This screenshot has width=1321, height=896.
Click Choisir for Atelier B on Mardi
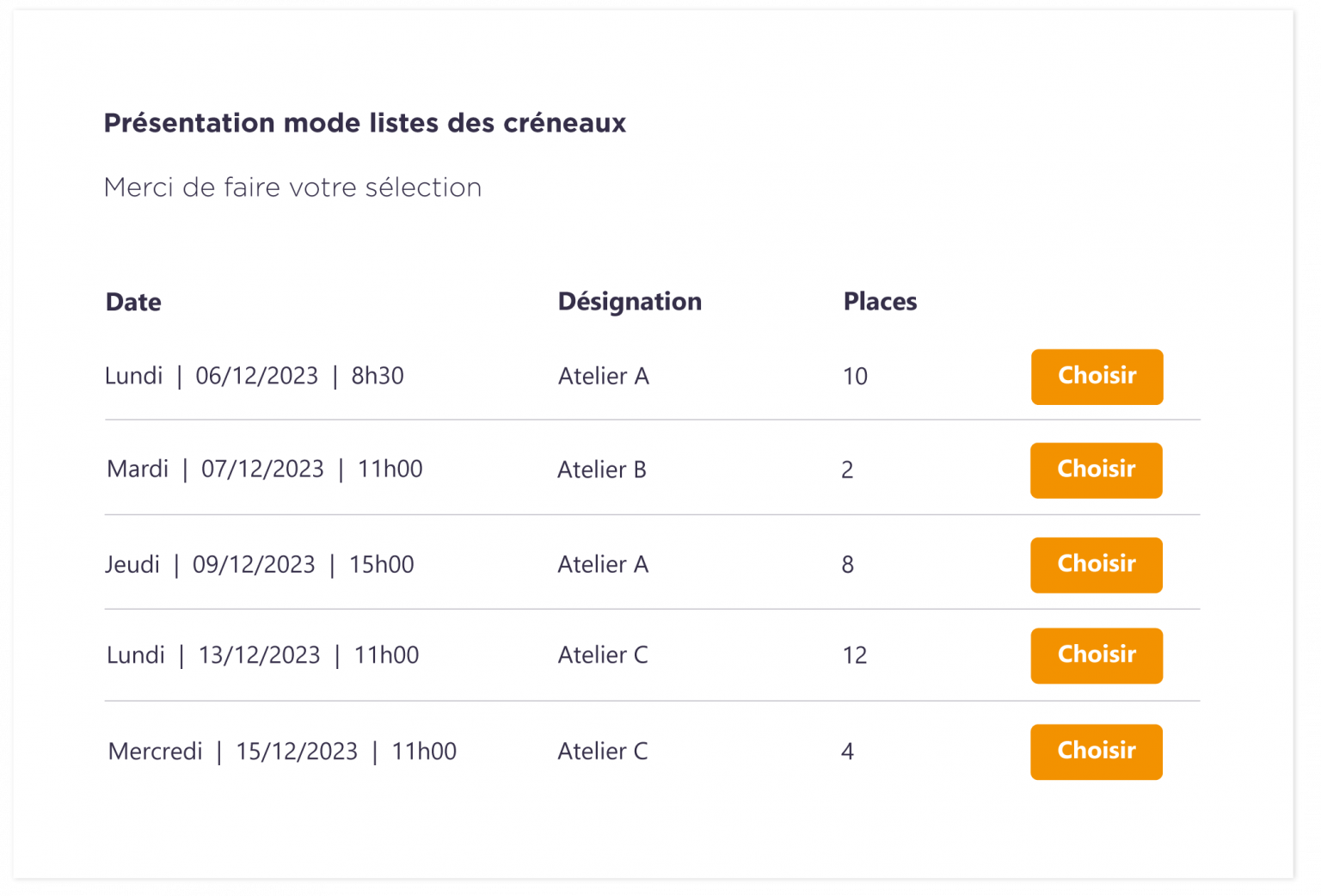coord(1096,470)
